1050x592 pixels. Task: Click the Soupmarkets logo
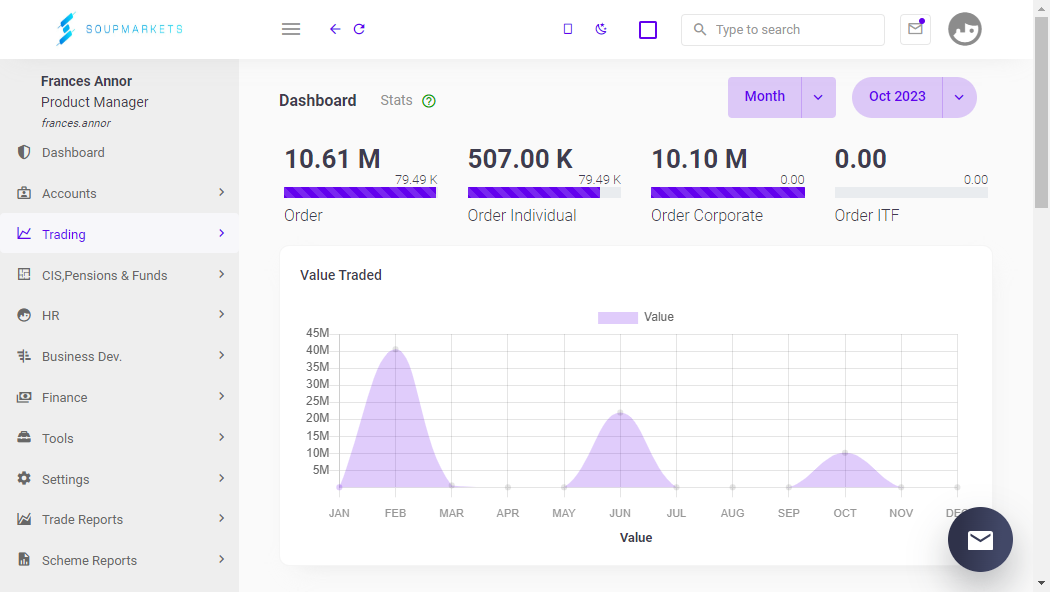tap(119, 29)
